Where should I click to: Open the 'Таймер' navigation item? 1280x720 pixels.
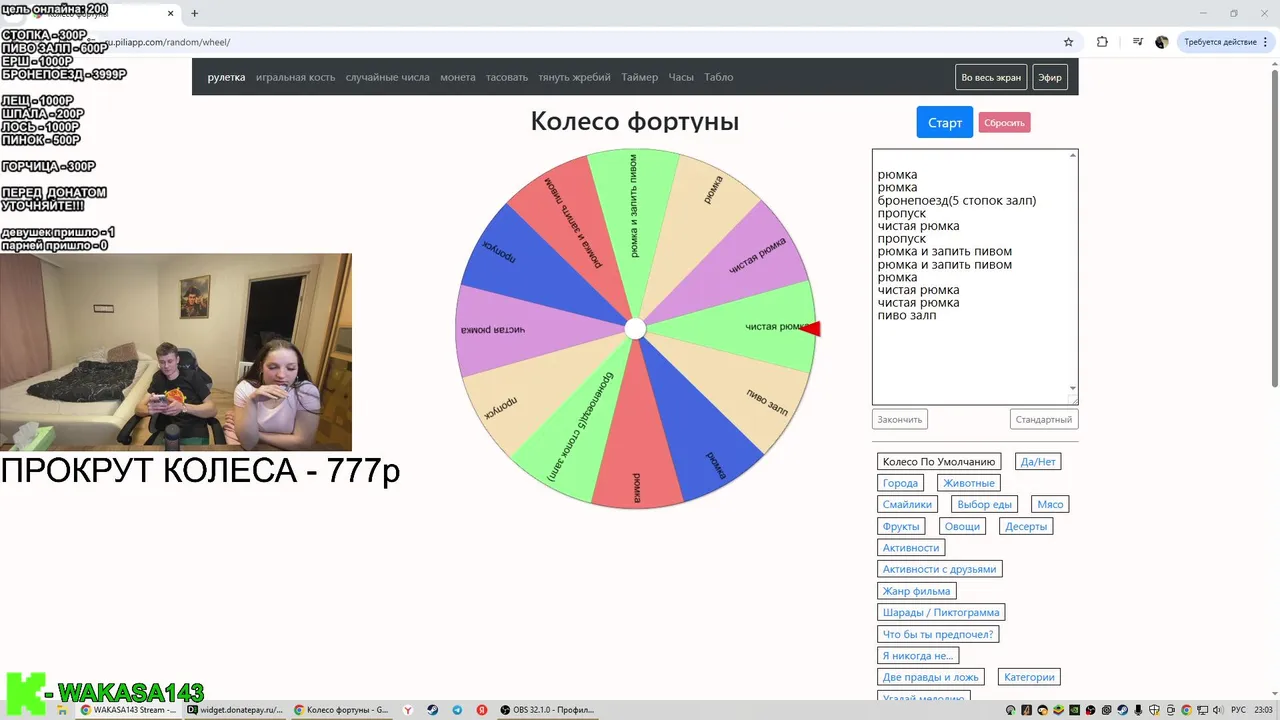(639, 77)
